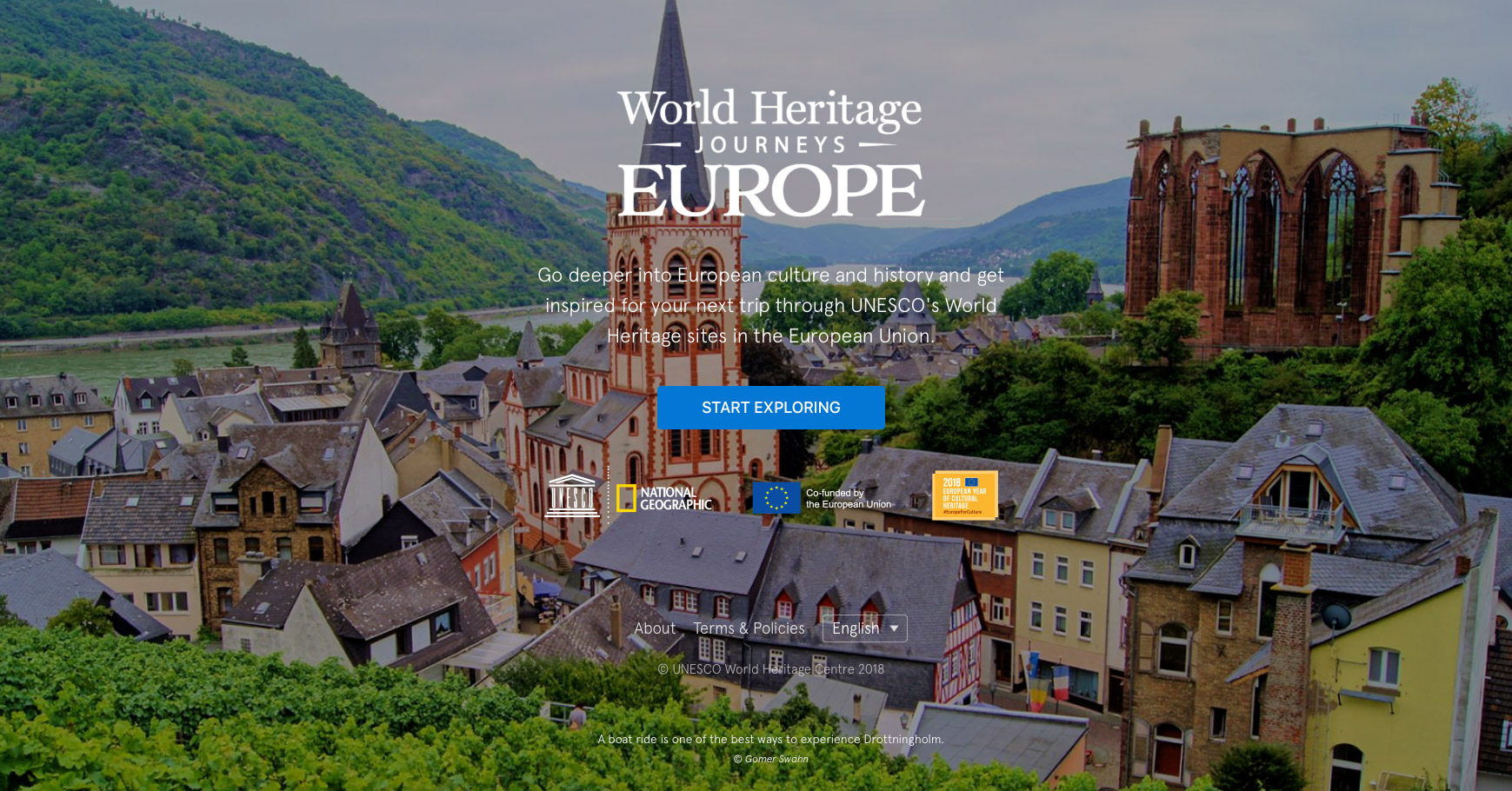Click the yellow National Geographic frame icon
Screen dimensions: 1512x791
(626, 498)
